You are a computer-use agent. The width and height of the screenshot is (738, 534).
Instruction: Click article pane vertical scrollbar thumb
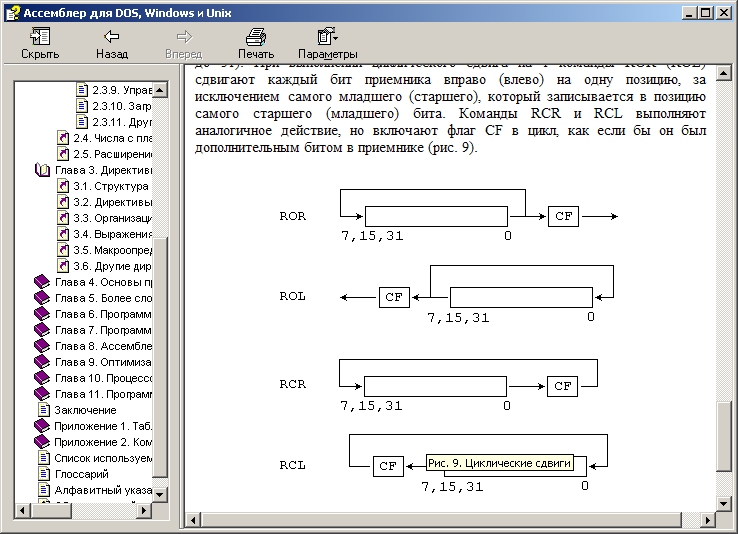723,437
